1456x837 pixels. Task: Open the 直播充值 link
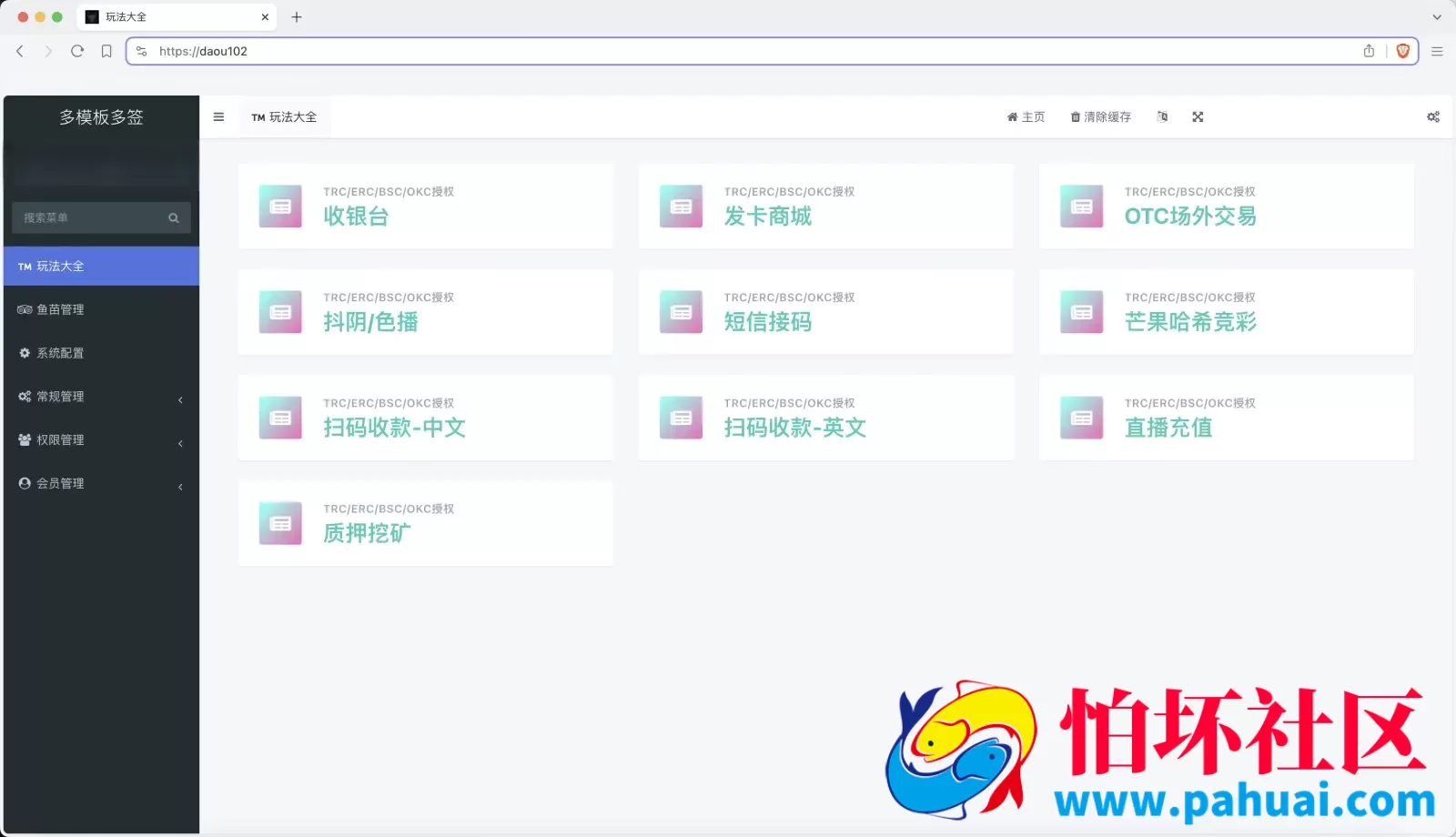tap(1168, 428)
